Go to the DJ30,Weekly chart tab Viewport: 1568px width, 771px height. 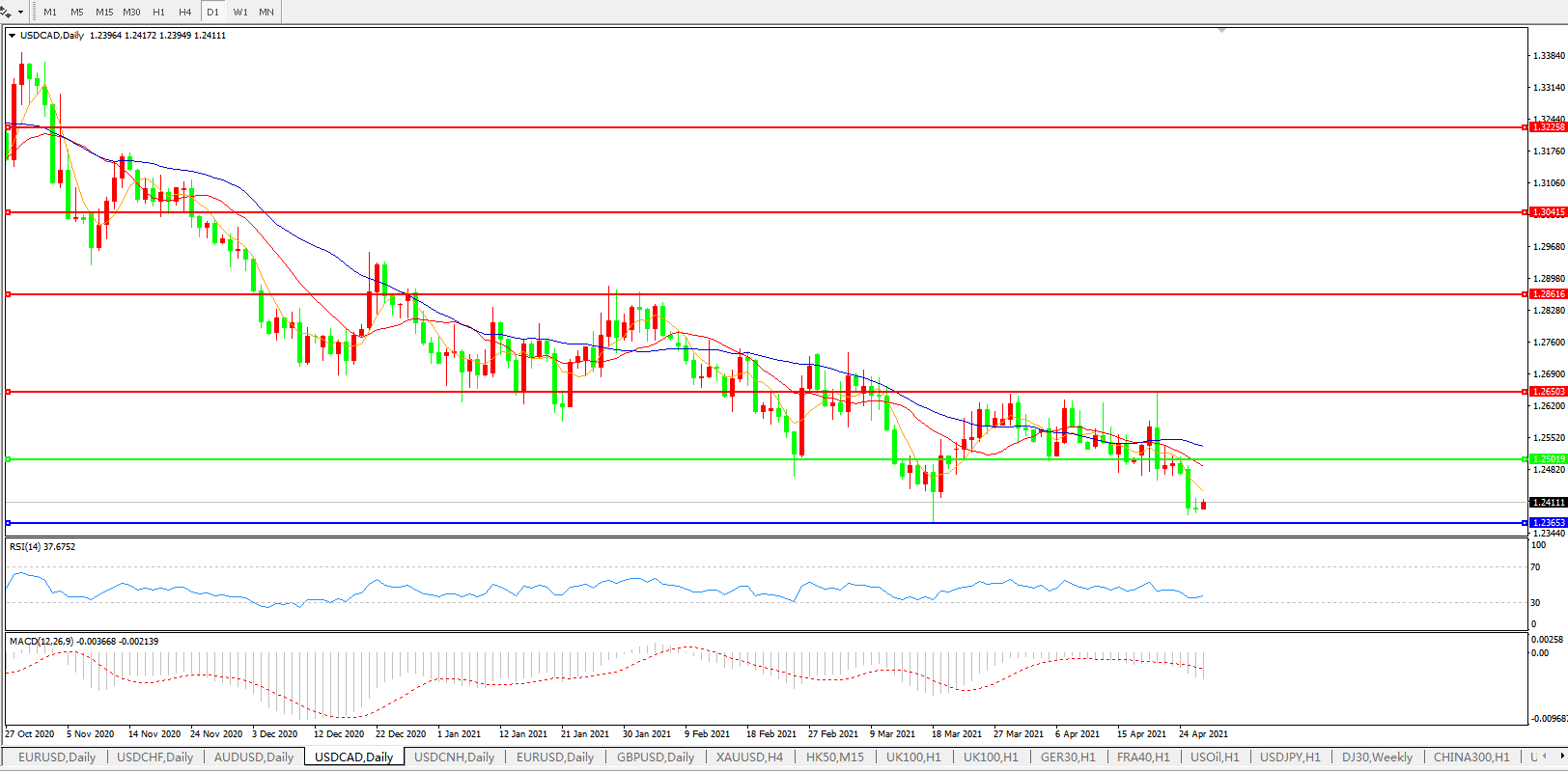pos(1377,757)
